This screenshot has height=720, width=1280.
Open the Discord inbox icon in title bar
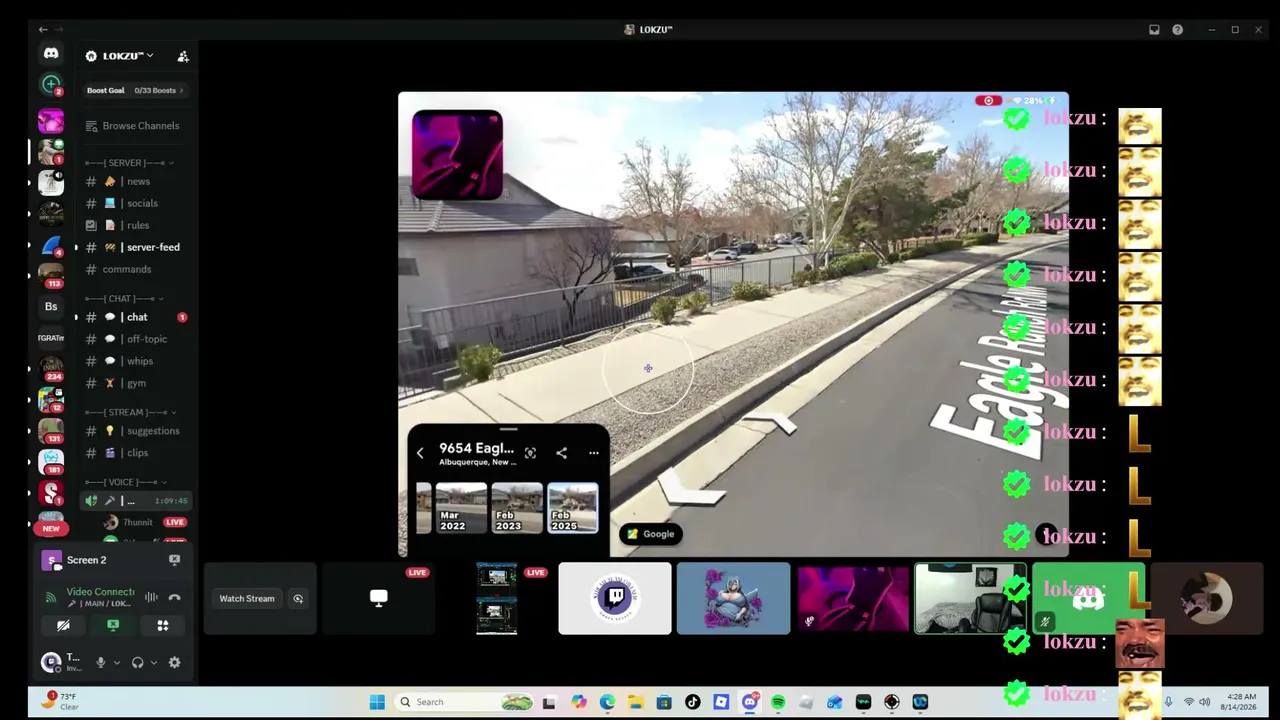click(1154, 30)
